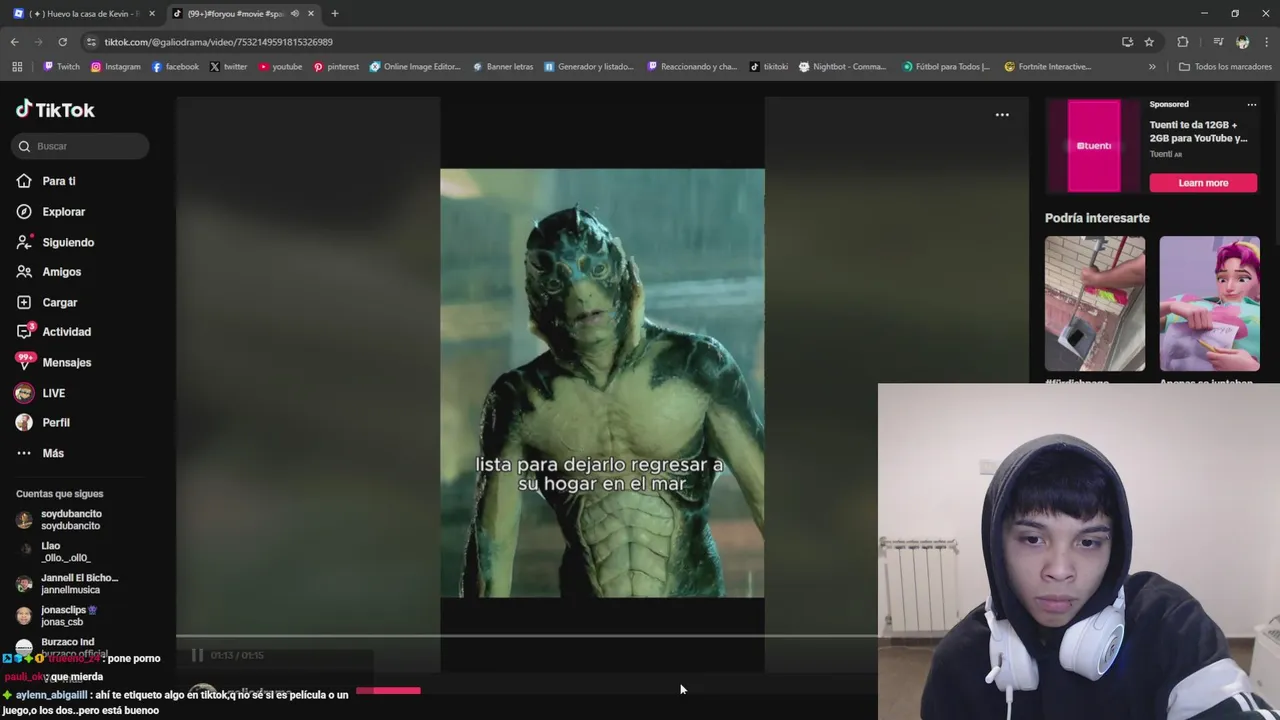
Task: Open Banner letras bookmark
Action: pyautogui.click(x=502, y=67)
